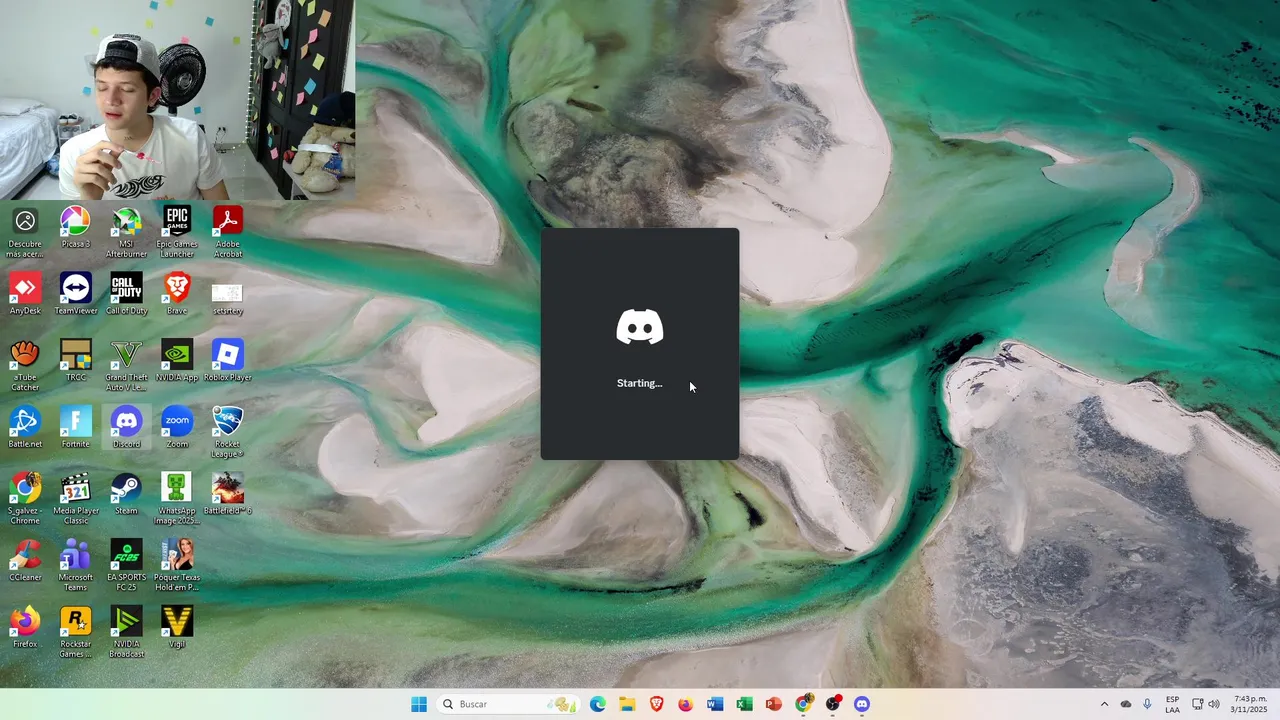Open the Windows Start menu
The image size is (1280, 720).
419,704
